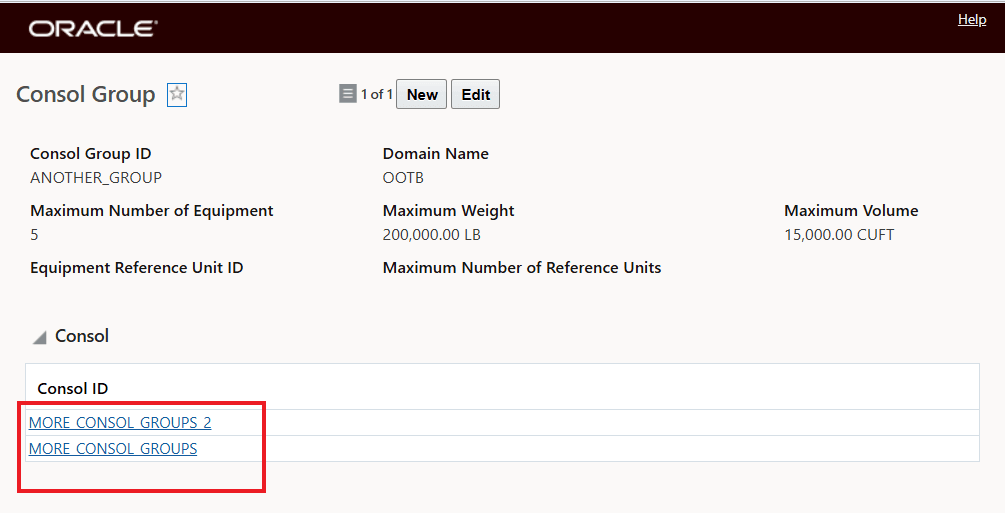The height and width of the screenshot is (513, 1005).
Task: Click the Consol Group ID label
Action: [x=90, y=154]
